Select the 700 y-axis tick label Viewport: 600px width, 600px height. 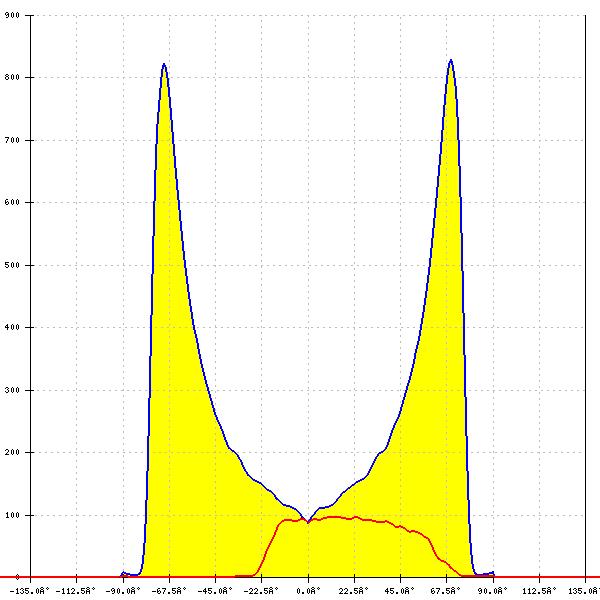tap(12, 140)
